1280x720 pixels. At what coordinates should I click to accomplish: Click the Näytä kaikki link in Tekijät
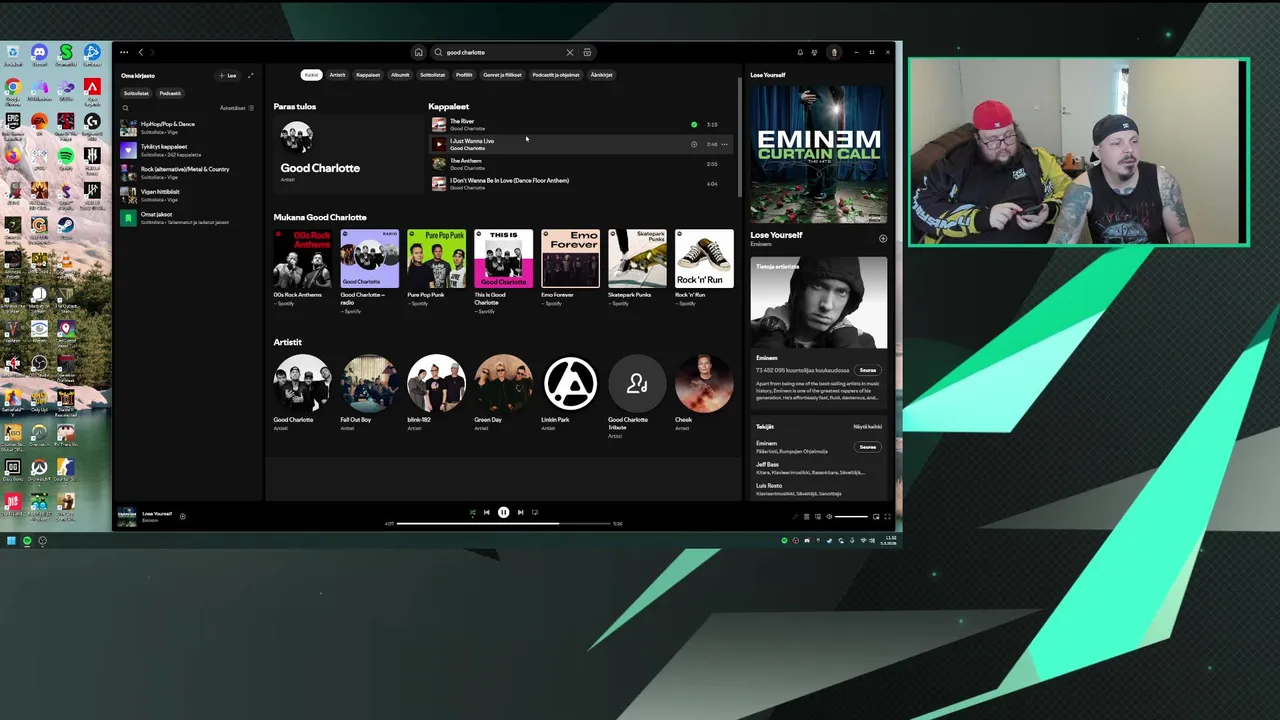click(x=867, y=427)
